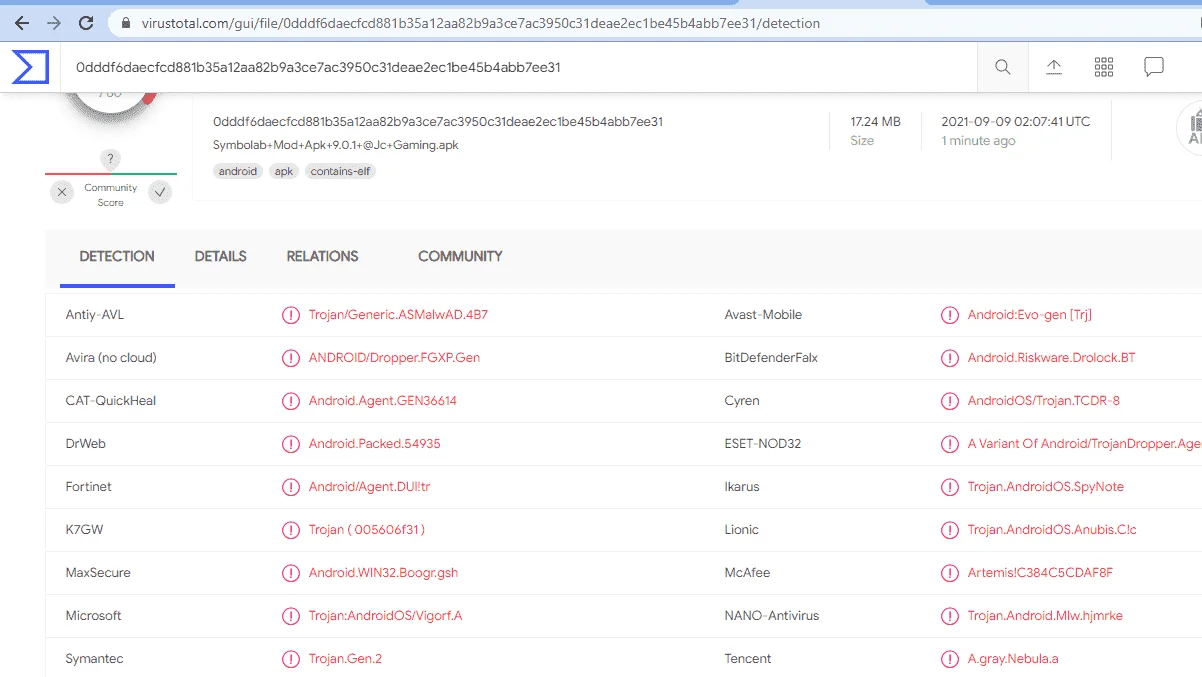The height and width of the screenshot is (677, 1202).
Task: Click the Avast-Mobile engine name
Action: click(764, 315)
